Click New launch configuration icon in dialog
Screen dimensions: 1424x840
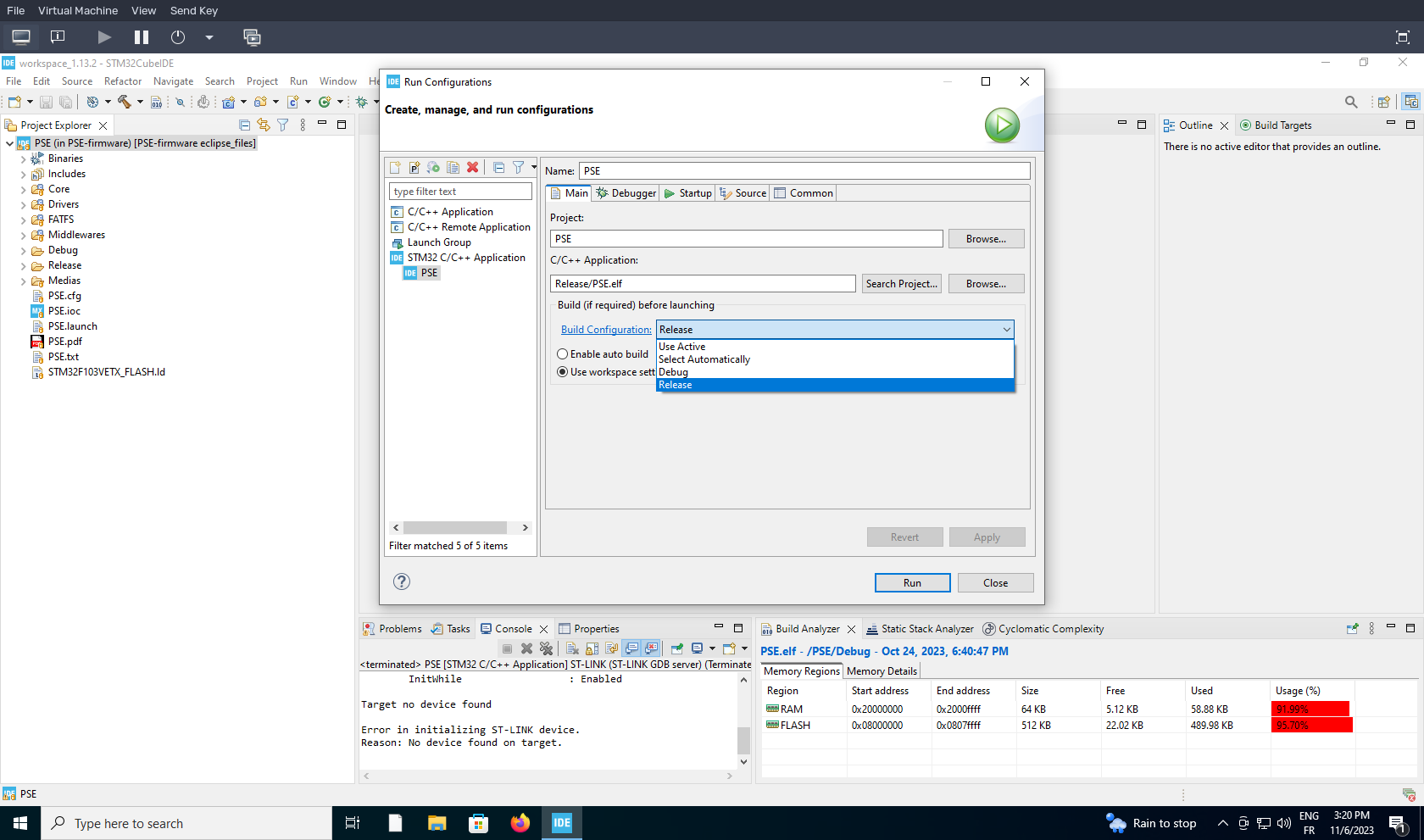pos(395,167)
